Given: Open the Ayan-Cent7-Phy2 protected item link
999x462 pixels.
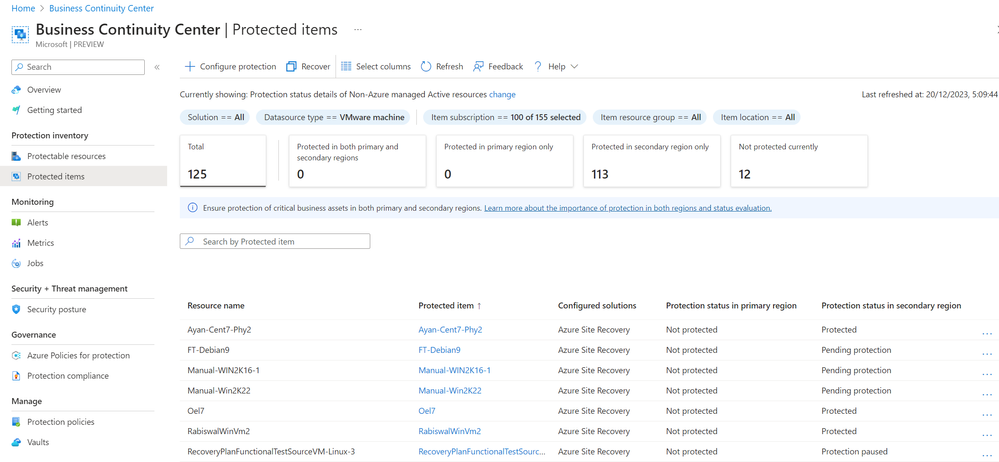Looking at the screenshot, I should (x=450, y=329).
